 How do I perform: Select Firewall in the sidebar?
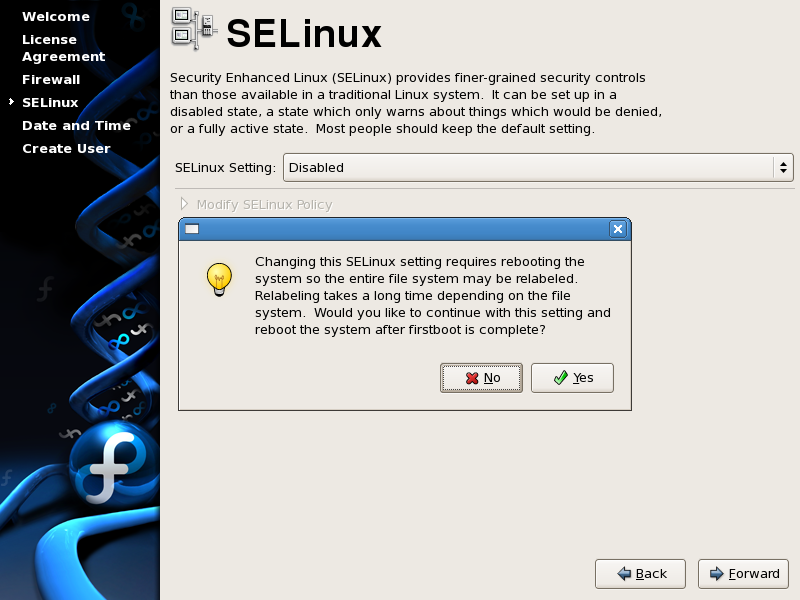tap(51, 80)
